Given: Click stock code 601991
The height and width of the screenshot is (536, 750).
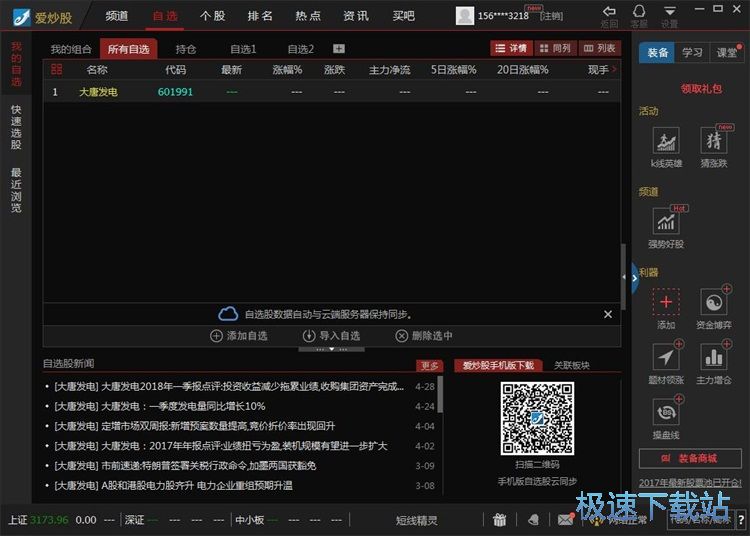Looking at the screenshot, I should pyautogui.click(x=175, y=92).
